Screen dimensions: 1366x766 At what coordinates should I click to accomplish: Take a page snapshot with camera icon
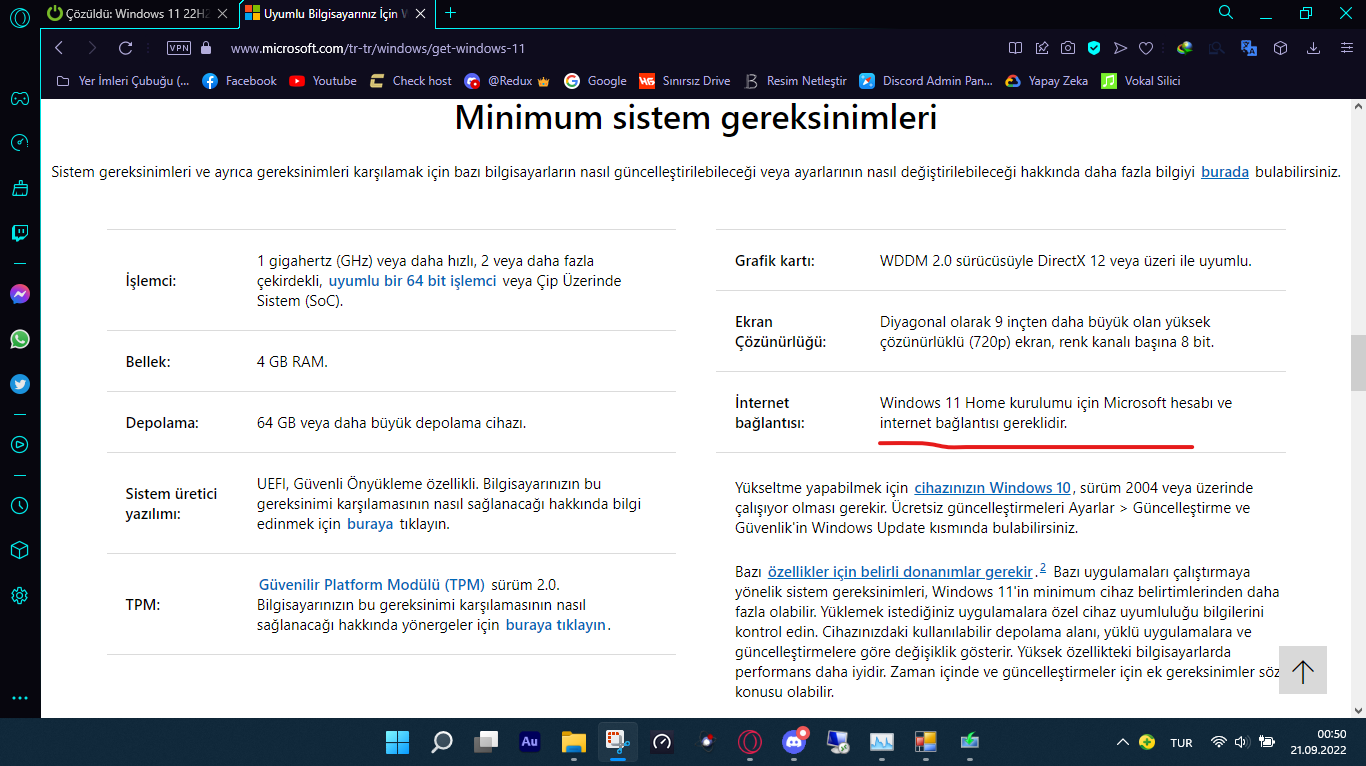click(x=1068, y=48)
